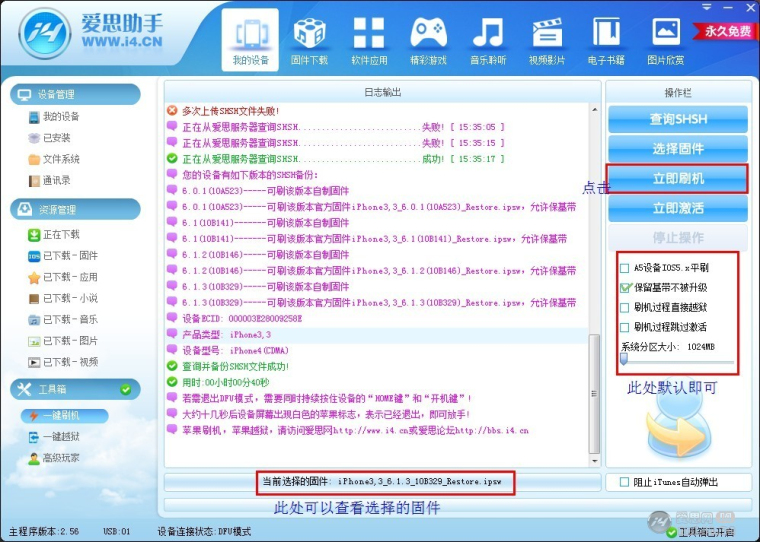Click 工具箱已开启 status indicator
This screenshot has height=542, width=760.
click(701, 532)
